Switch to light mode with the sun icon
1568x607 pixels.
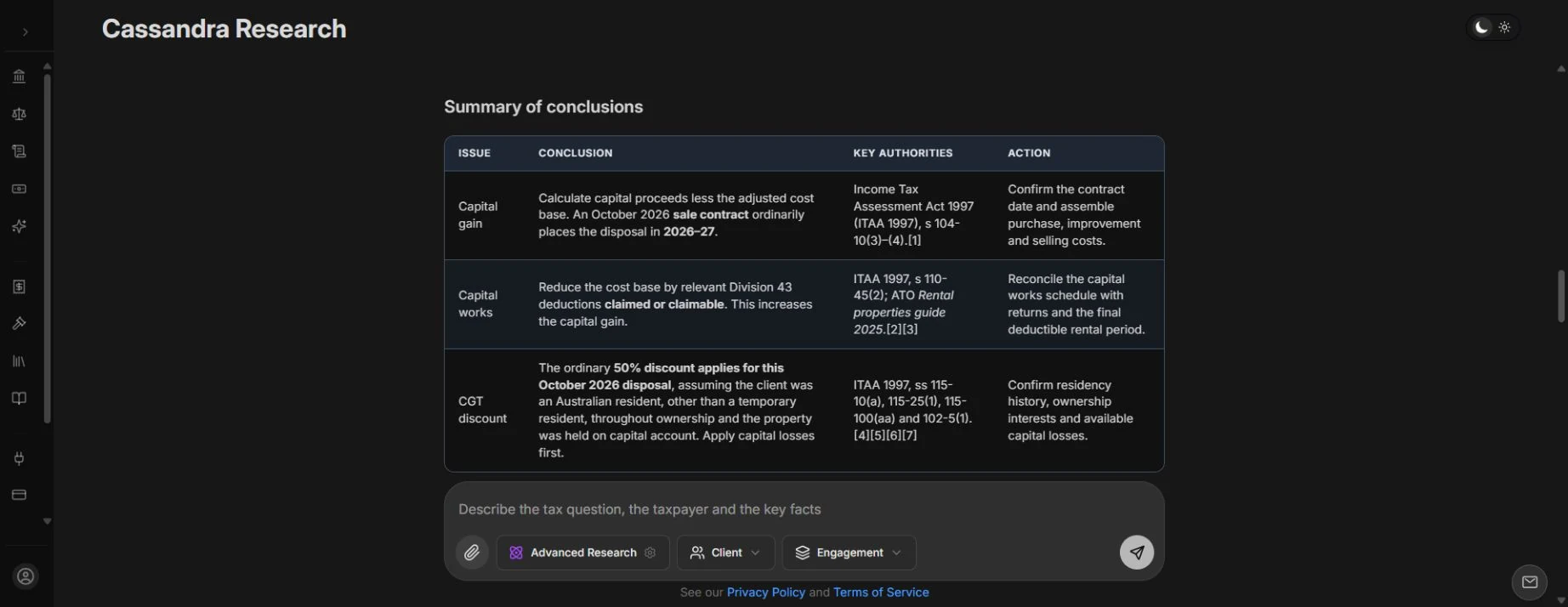[x=1504, y=27]
